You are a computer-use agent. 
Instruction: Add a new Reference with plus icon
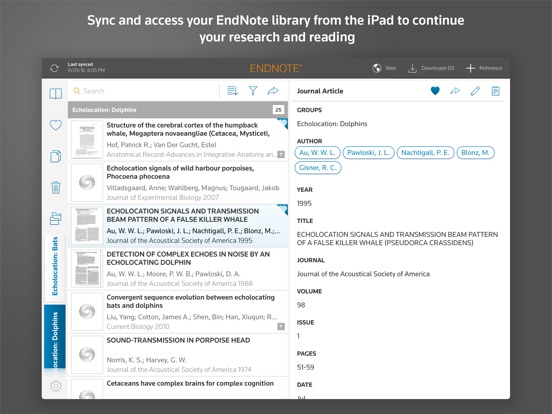click(x=470, y=68)
